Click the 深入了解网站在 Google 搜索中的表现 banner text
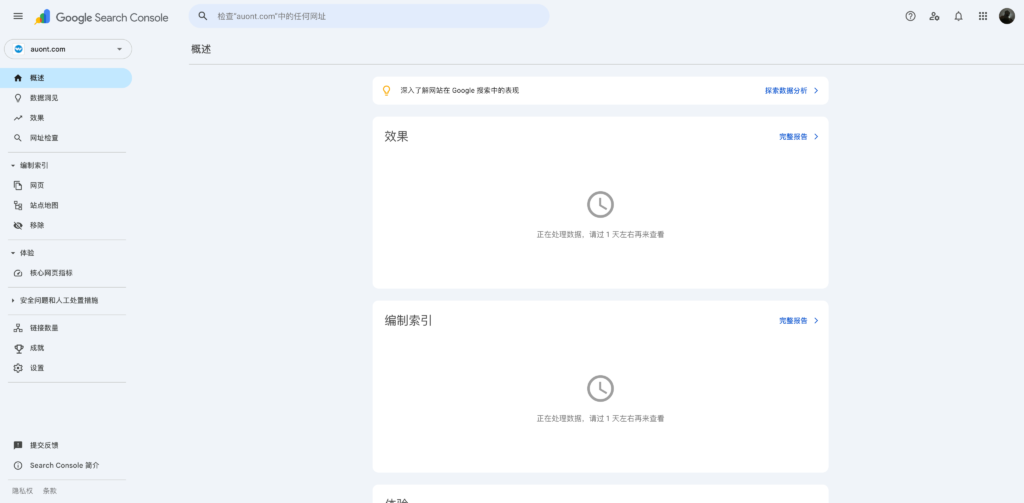 pyautogui.click(x=460, y=91)
